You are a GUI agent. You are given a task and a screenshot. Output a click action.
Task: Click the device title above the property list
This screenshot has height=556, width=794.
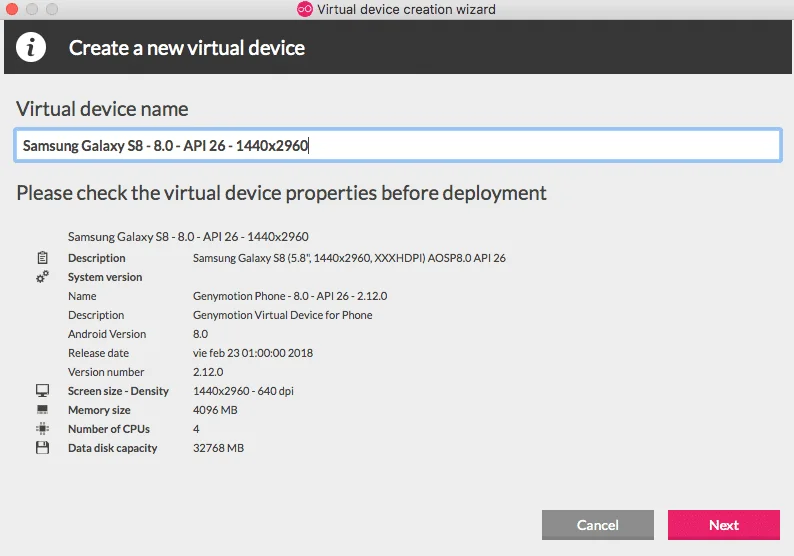[x=188, y=236]
